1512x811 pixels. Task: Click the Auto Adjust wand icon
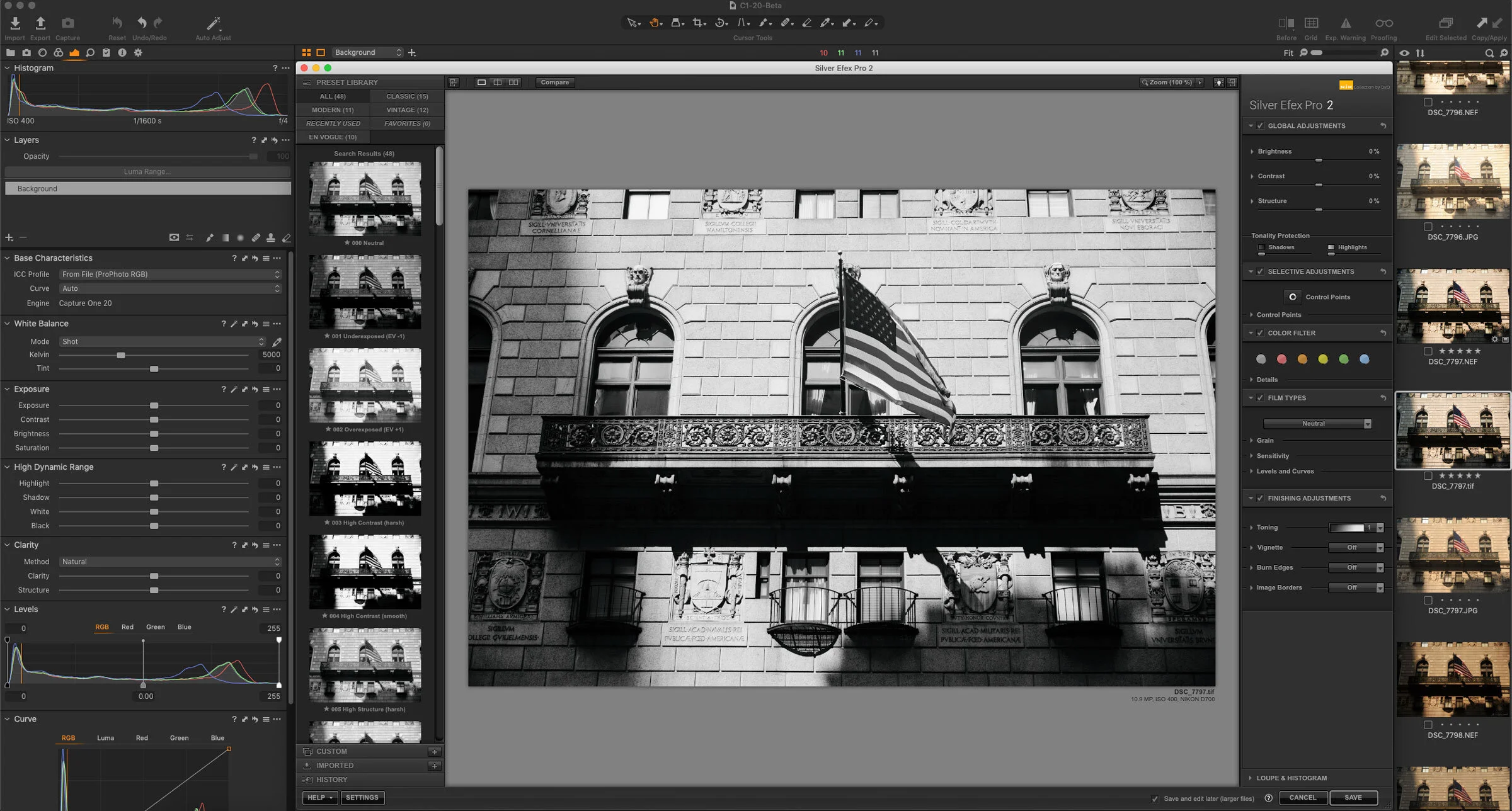point(213,24)
